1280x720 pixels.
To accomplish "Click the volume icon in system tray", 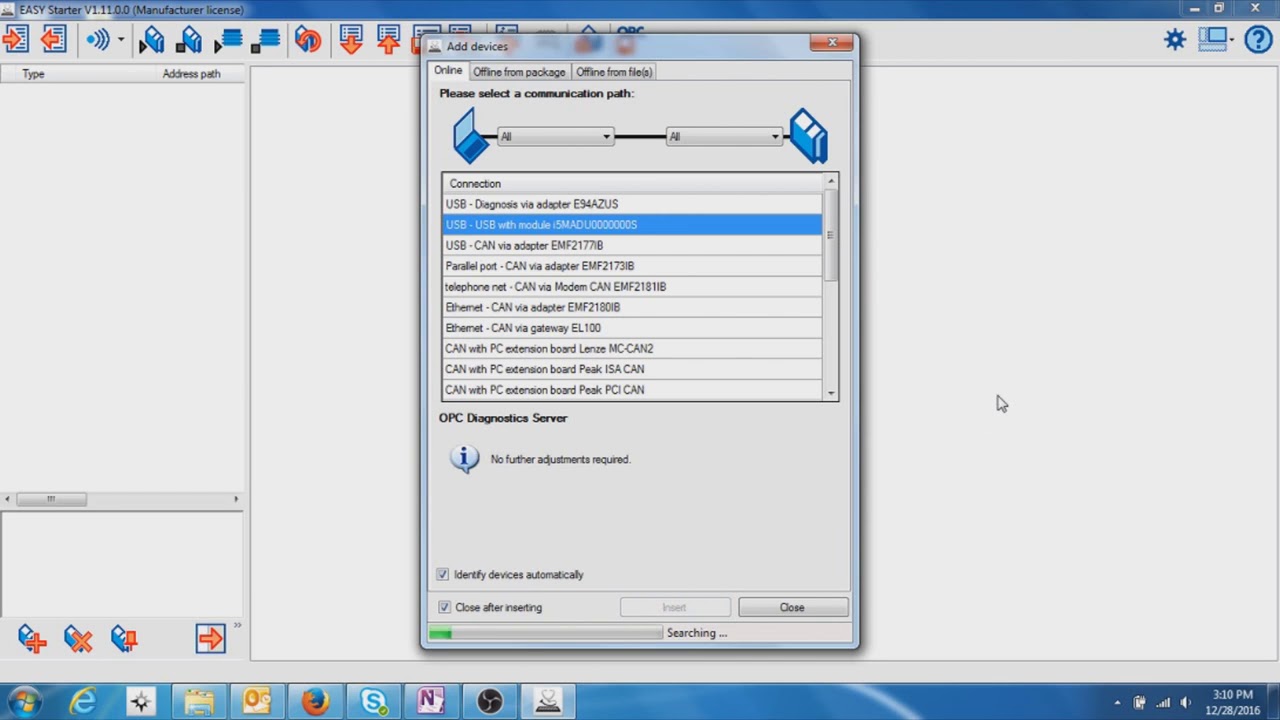I will coord(1186,703).
